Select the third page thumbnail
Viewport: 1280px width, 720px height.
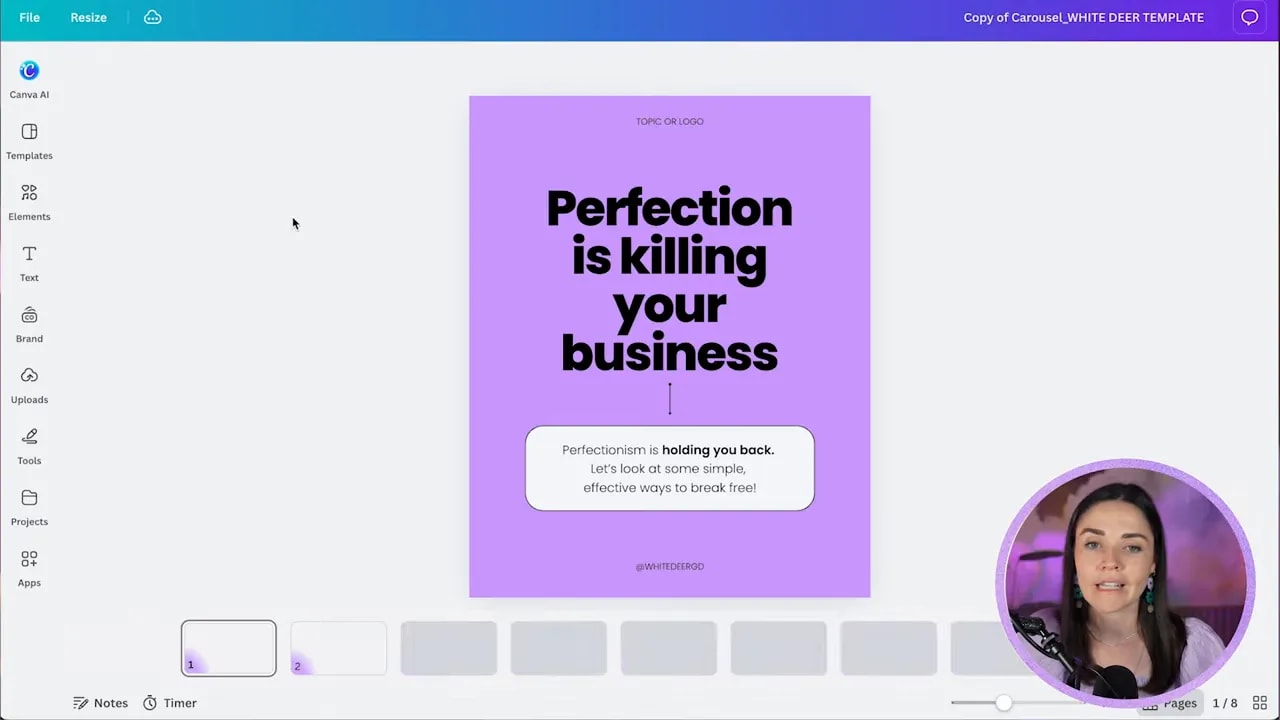(448, 648)
